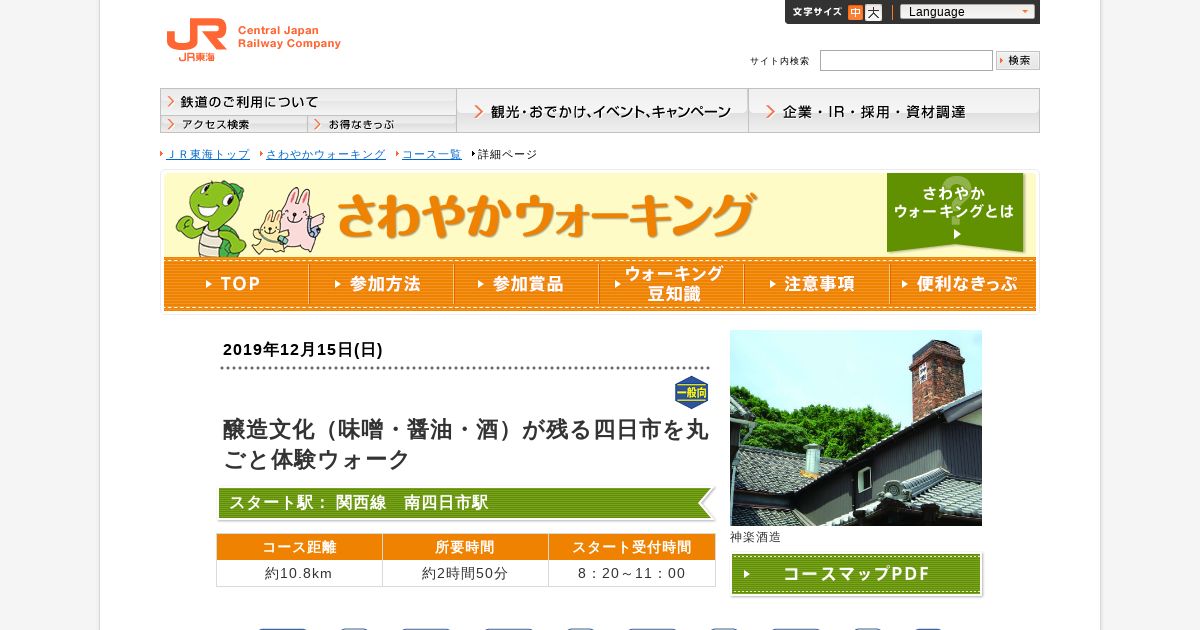Screen dimensions: 1200x630
Task: Click the 一般向 hexagon badge icon
Action: pos(691,393)
